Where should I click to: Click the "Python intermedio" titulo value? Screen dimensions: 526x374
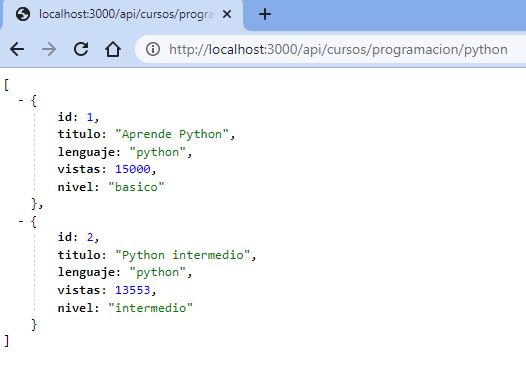point(182,255)
